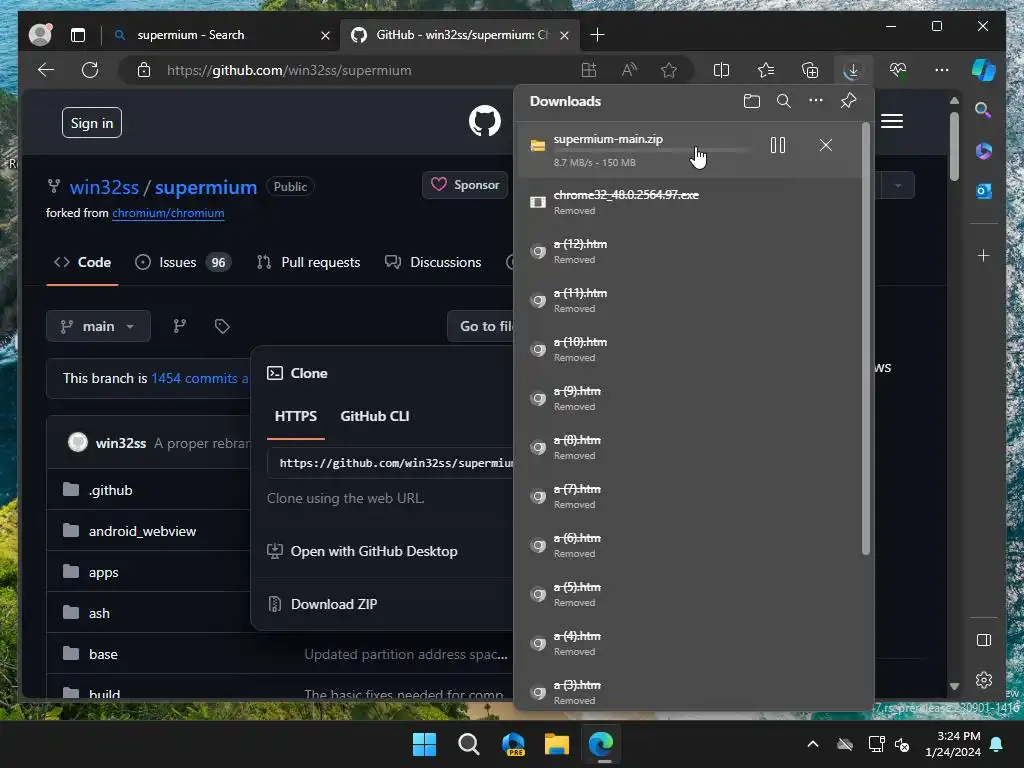Viewport: 1024px width, 768px height.
Task: Click the win32ss commit author
Action: (121, 443)
